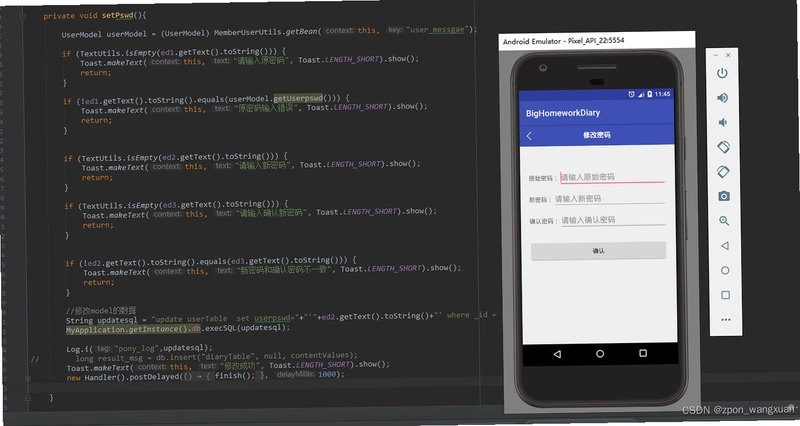Click the MemberUserUtils.getBean call

[265, 32]
